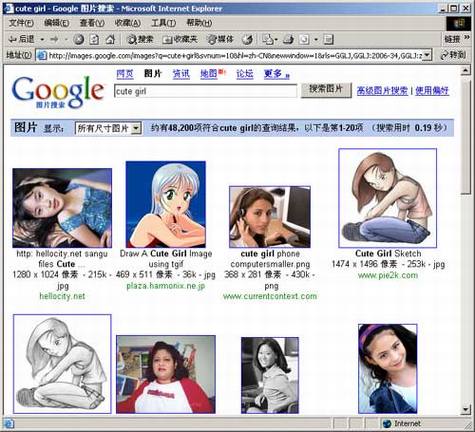Open the Mail toolbar dropdown arrow

click(276, 40)
